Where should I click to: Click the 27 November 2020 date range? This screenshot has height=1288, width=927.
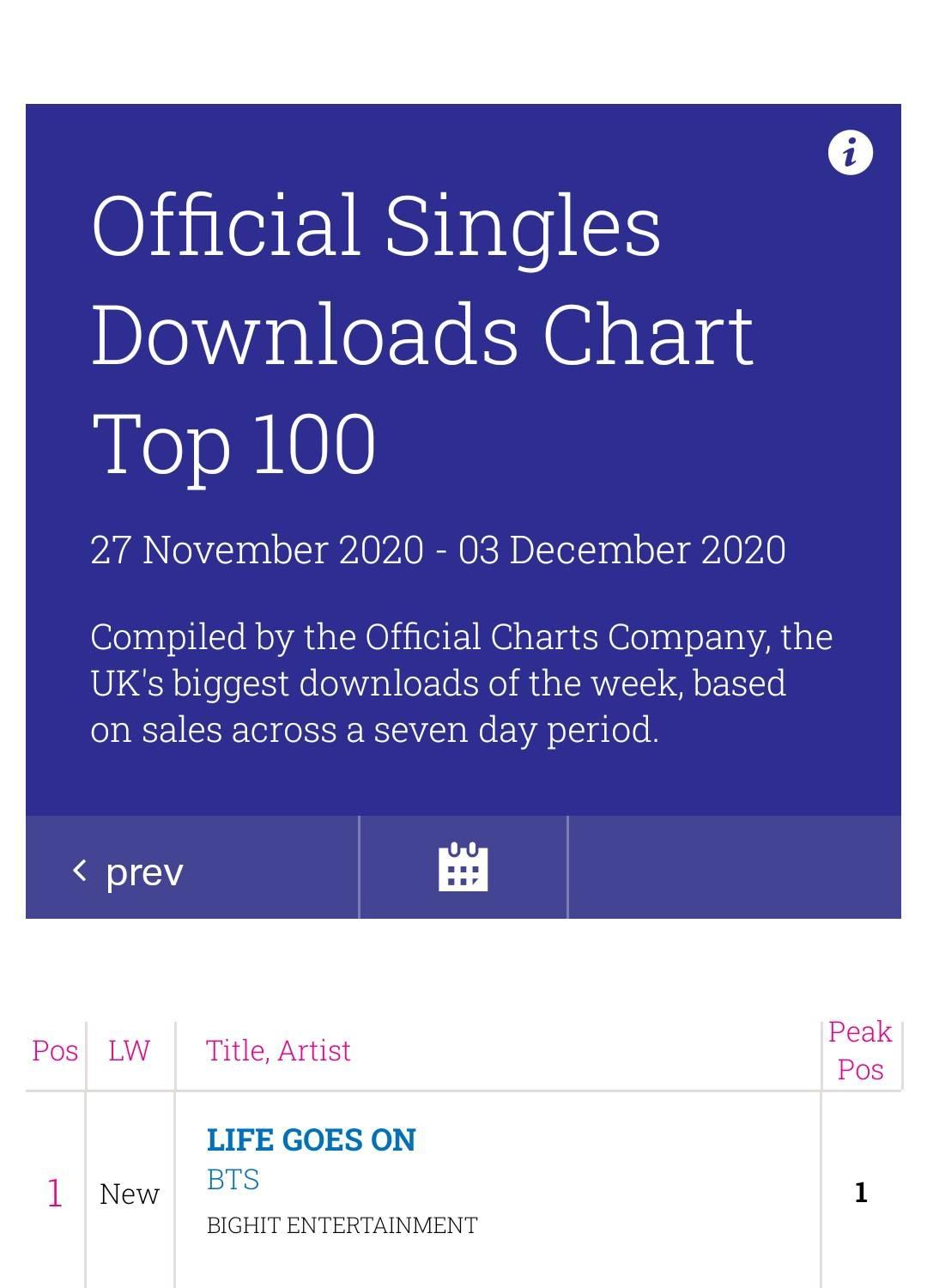[x=438, y=550]
